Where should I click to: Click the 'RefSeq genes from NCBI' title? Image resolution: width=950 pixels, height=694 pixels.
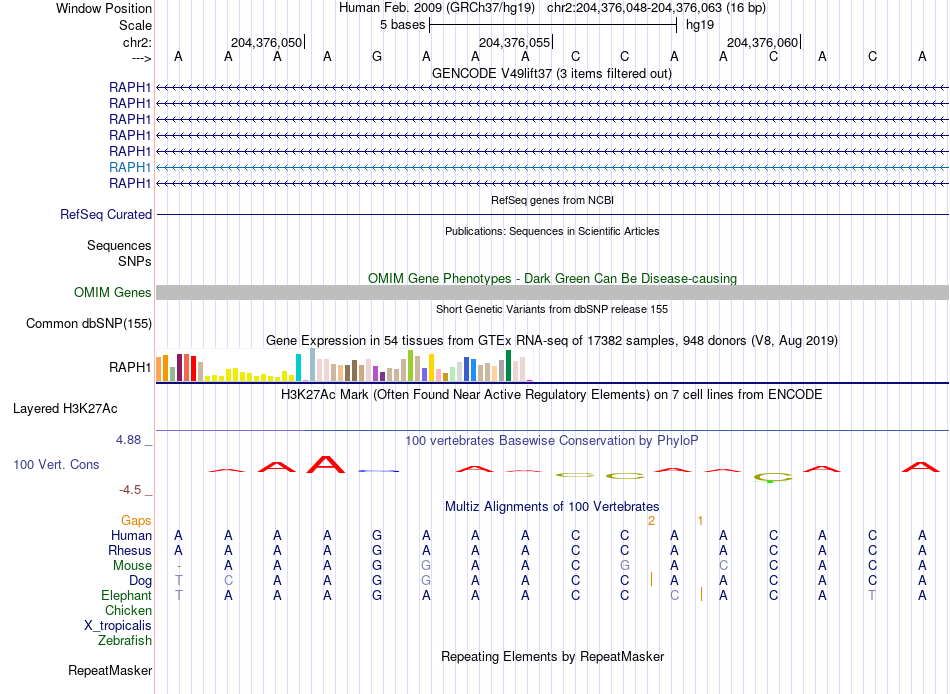553,200
